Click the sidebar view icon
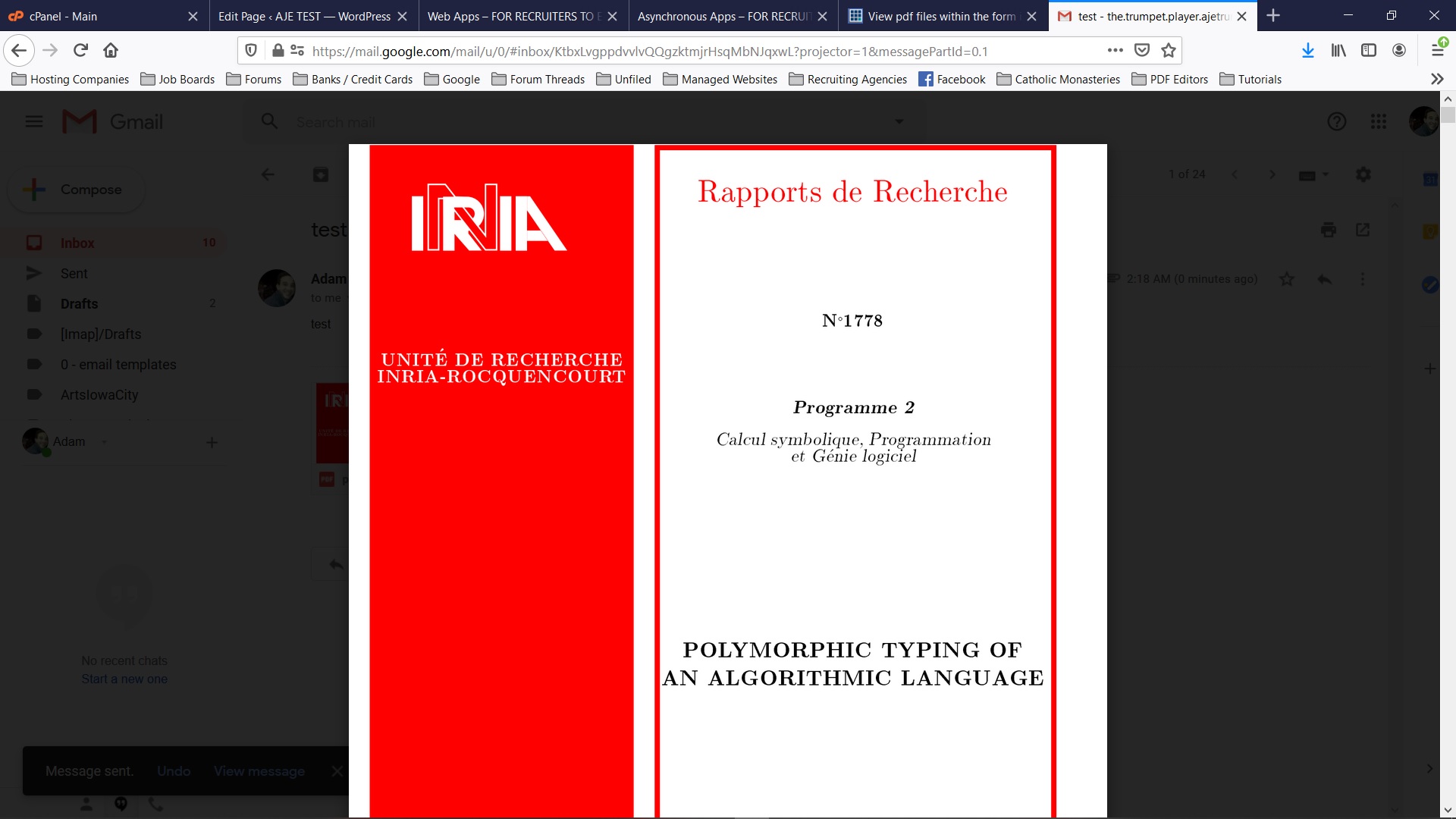This screenshot has width=1456, height=819. point(1369,51)
